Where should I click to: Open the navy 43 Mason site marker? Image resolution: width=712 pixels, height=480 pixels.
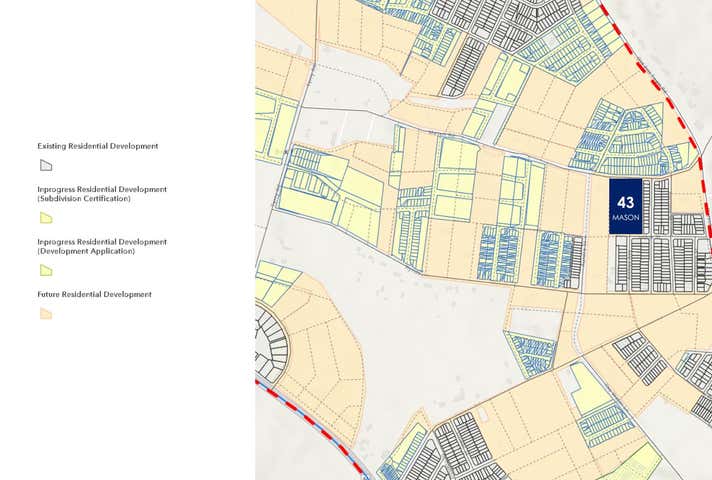point(625,207)
